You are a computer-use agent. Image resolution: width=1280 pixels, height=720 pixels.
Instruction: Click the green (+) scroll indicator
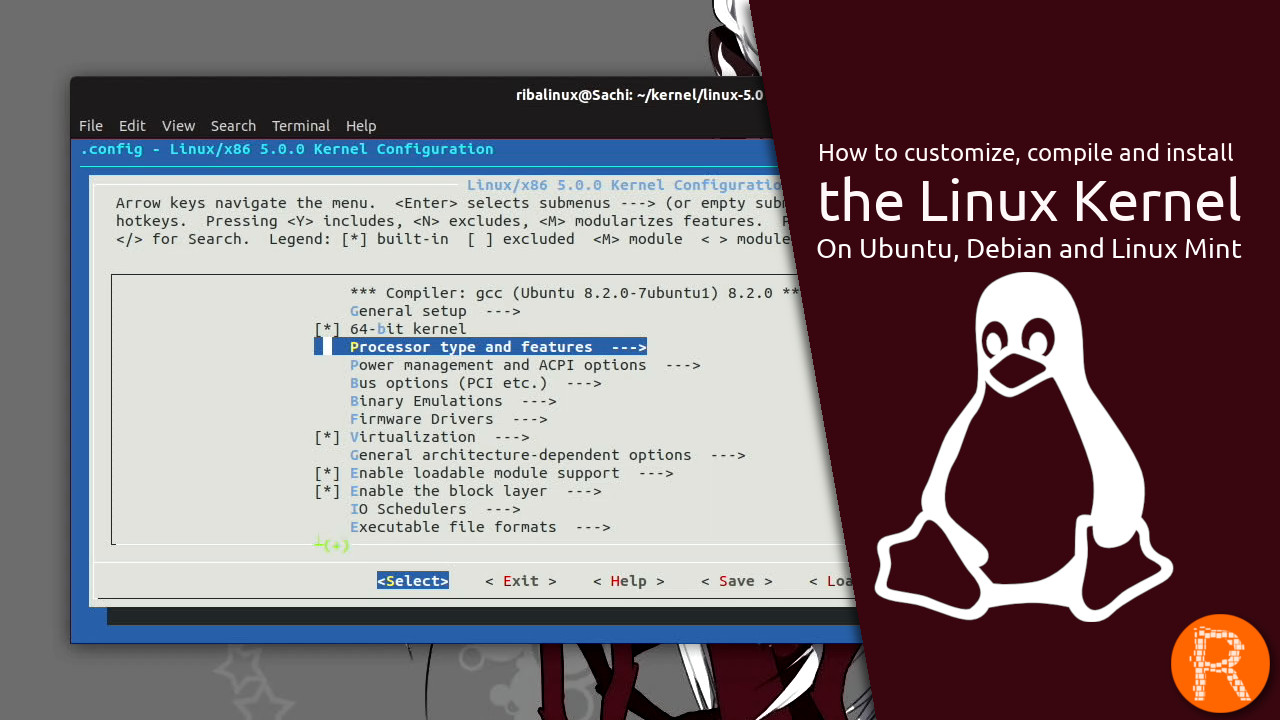332,545
